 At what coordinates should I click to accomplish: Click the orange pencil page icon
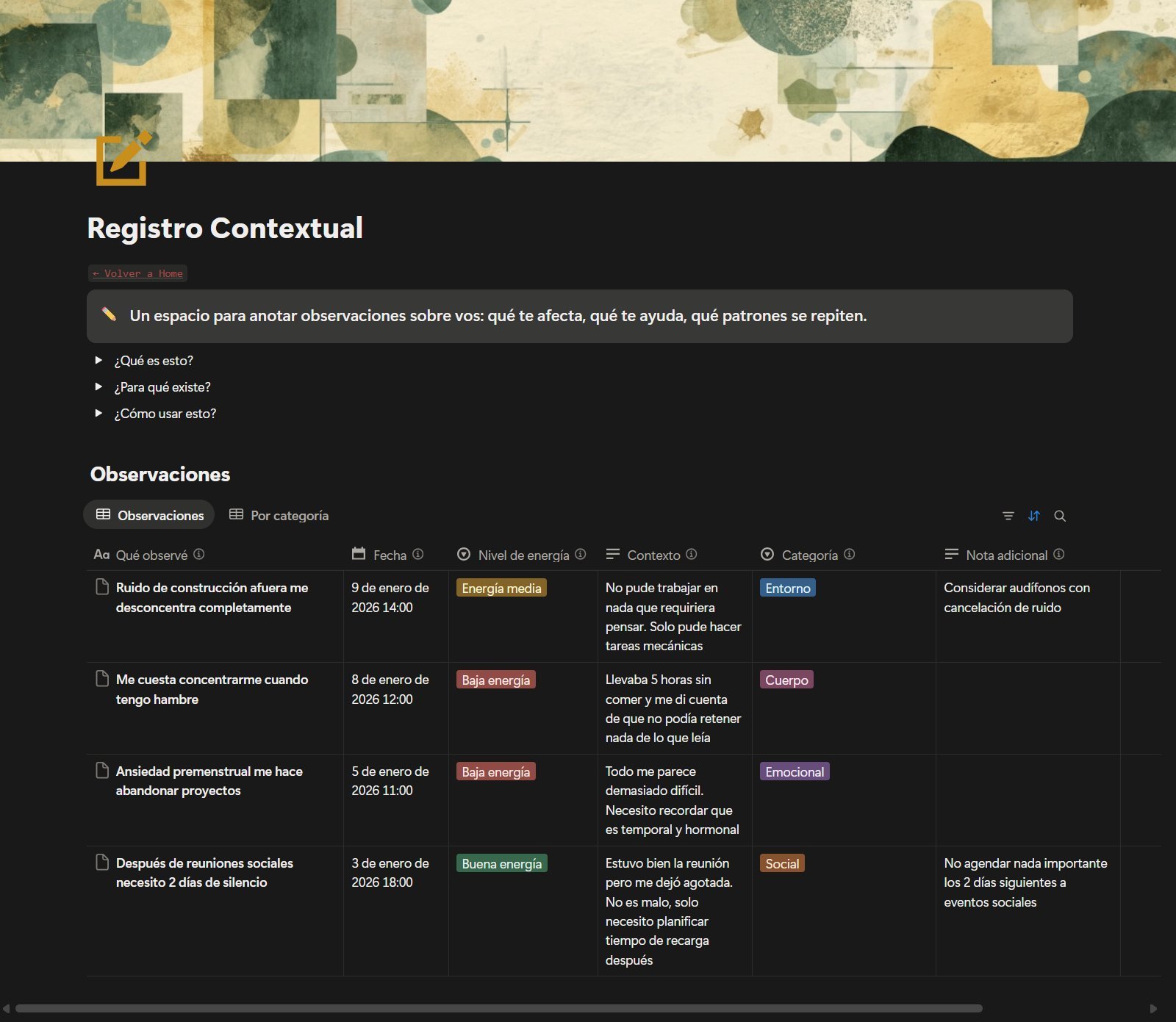pyautogui.click(x=123, y=159)
